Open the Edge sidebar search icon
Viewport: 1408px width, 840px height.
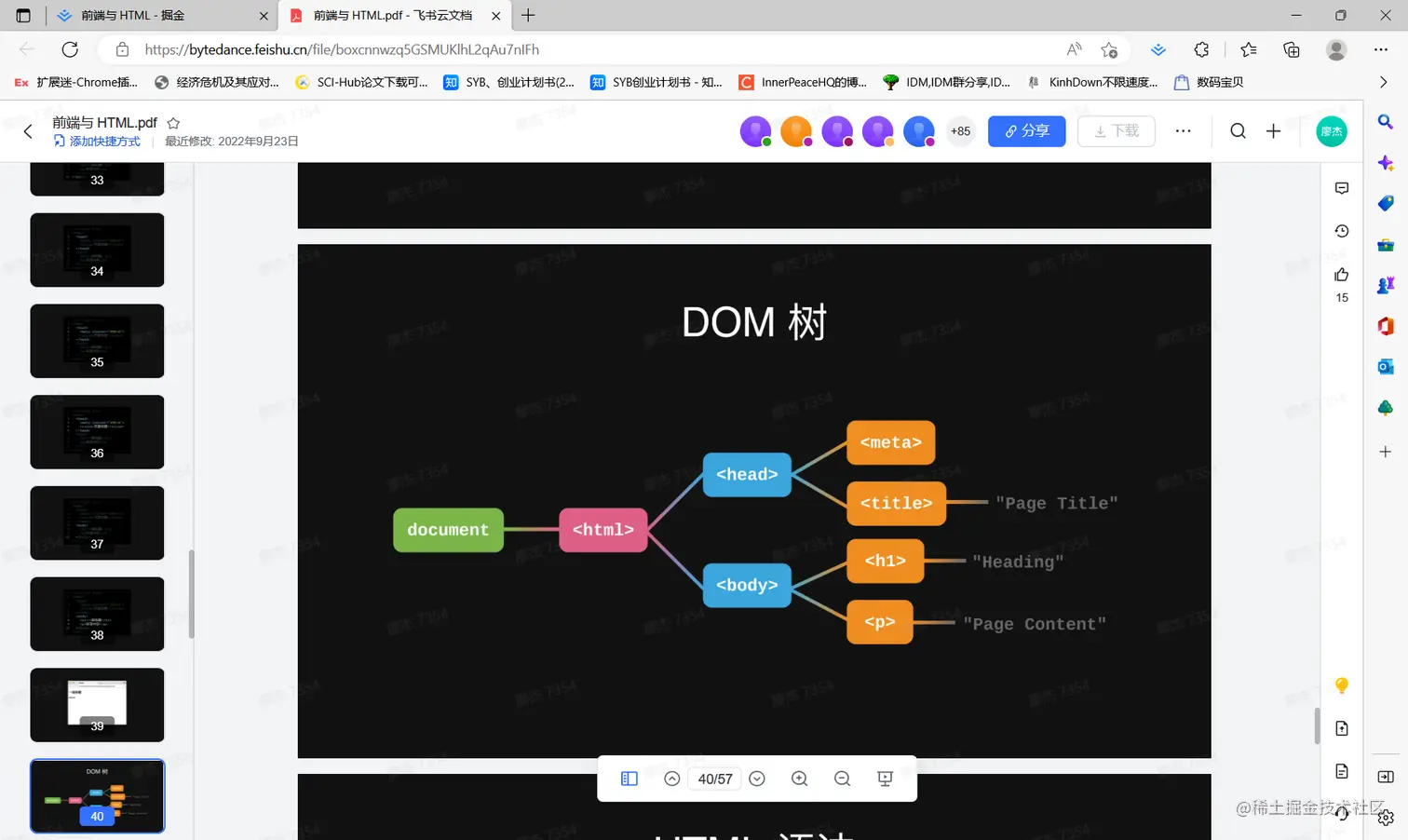[1386, 122]
